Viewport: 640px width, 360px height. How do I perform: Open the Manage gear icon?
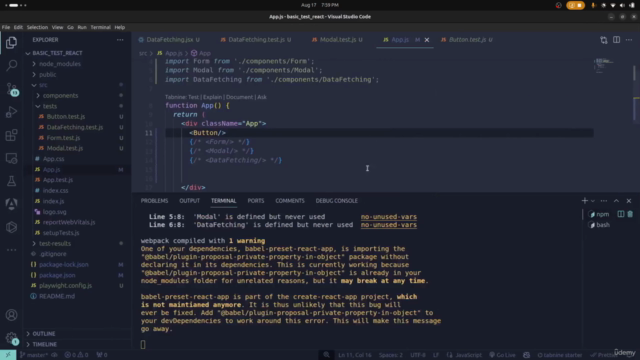click(x=11, y=338)
